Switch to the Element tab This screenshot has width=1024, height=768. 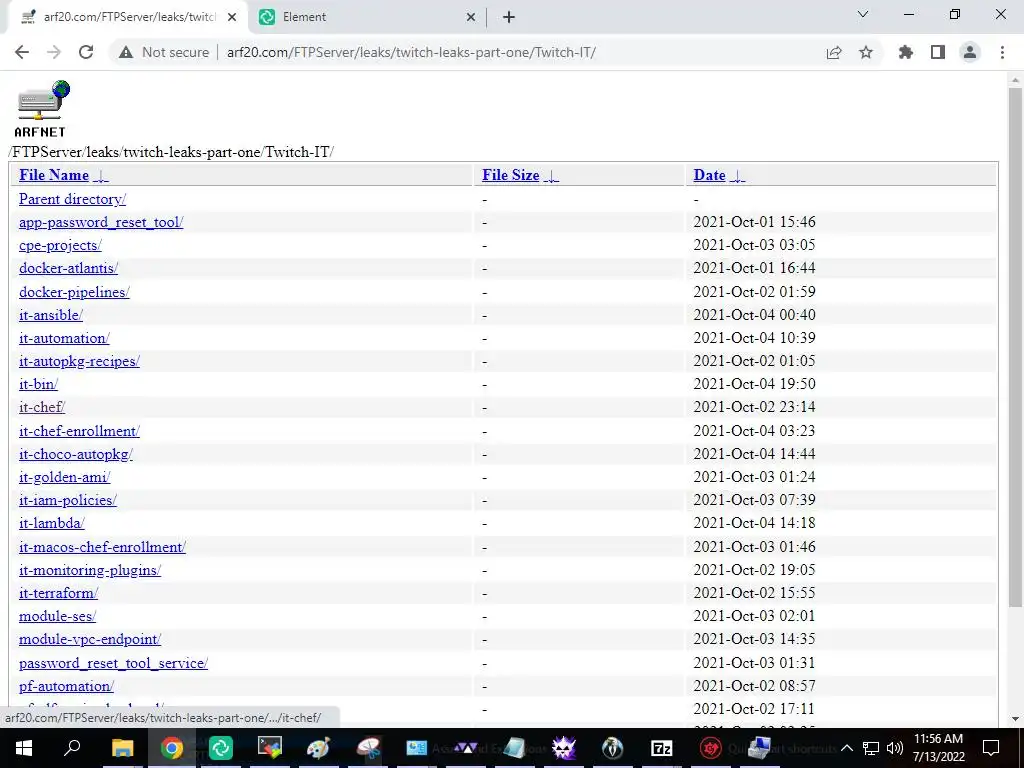pyautogui.click(x=366, y=17)
